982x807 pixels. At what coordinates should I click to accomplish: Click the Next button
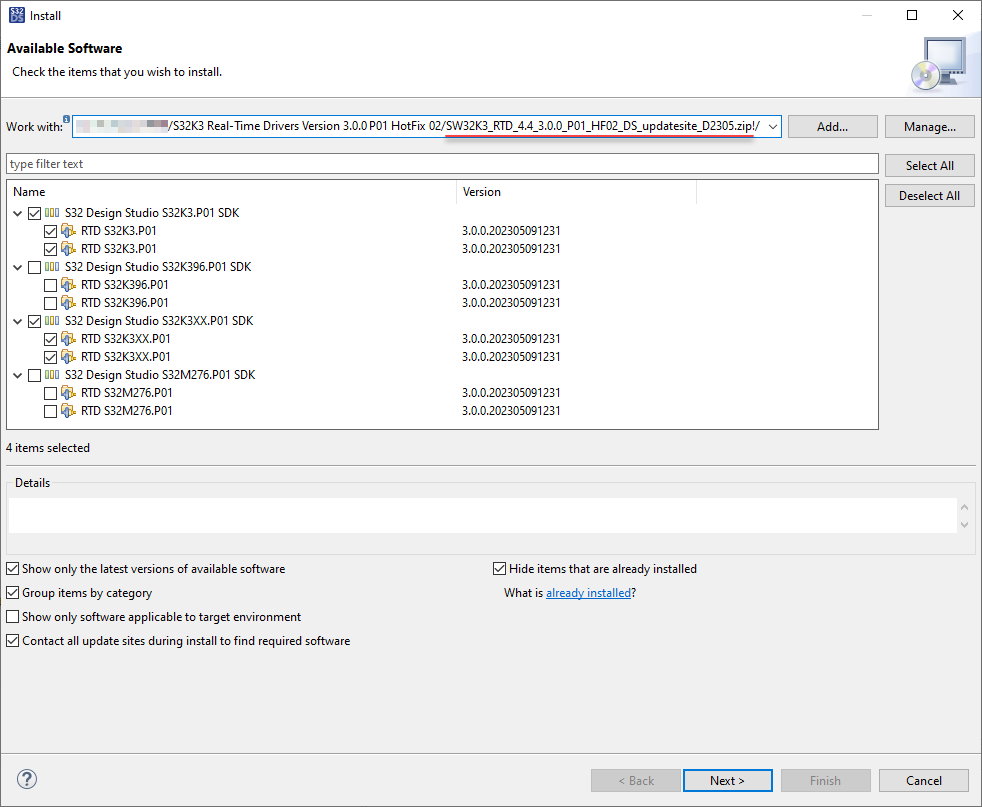coord(727,781)
